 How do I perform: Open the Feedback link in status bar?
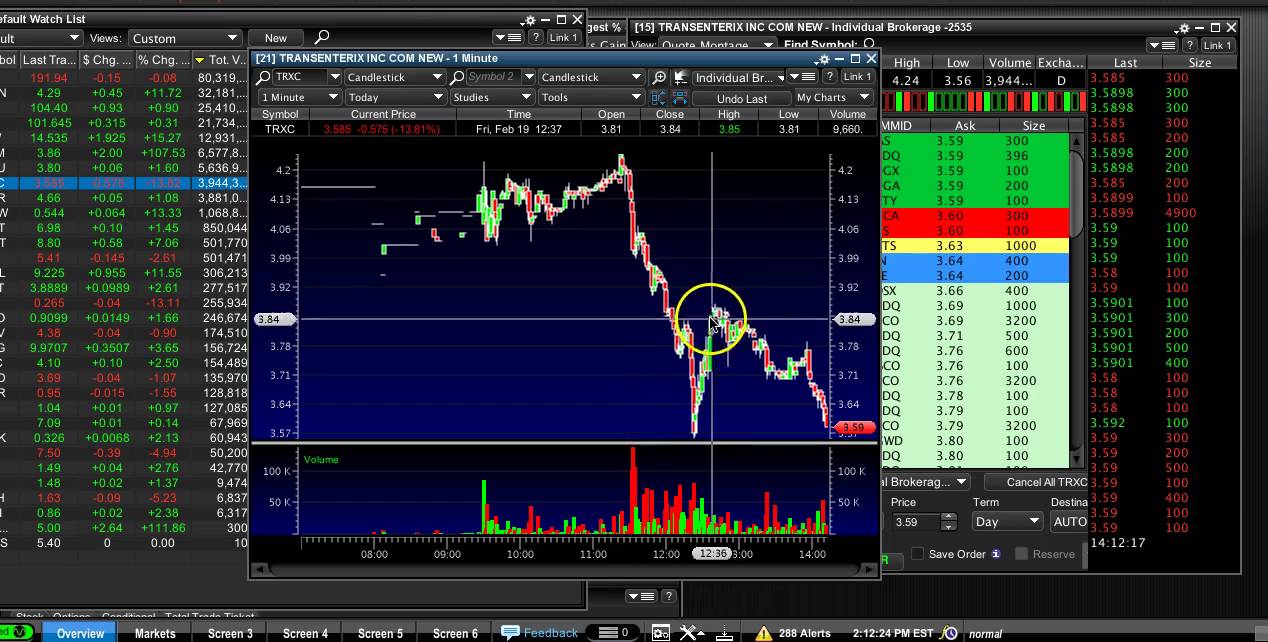click(550, 632)
